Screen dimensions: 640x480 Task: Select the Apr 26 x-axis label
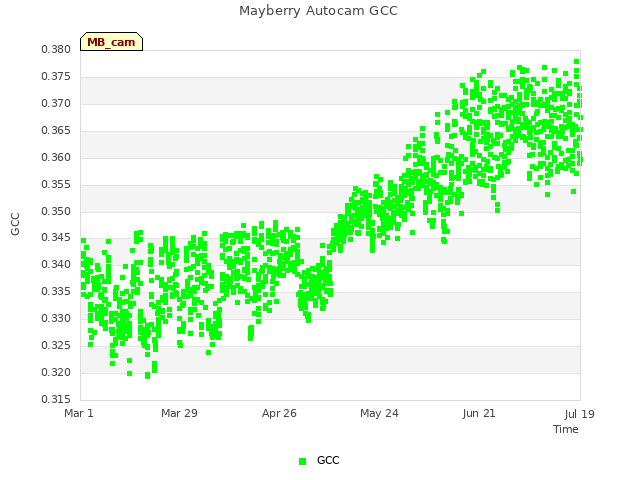279,413
